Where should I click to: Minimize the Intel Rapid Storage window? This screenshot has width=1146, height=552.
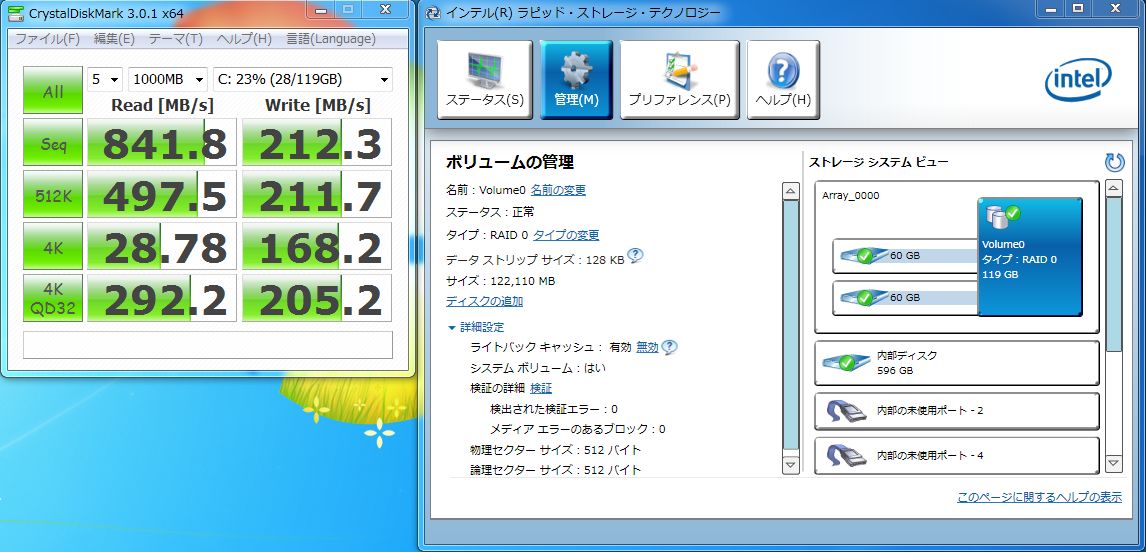(x=1052, y=9)
